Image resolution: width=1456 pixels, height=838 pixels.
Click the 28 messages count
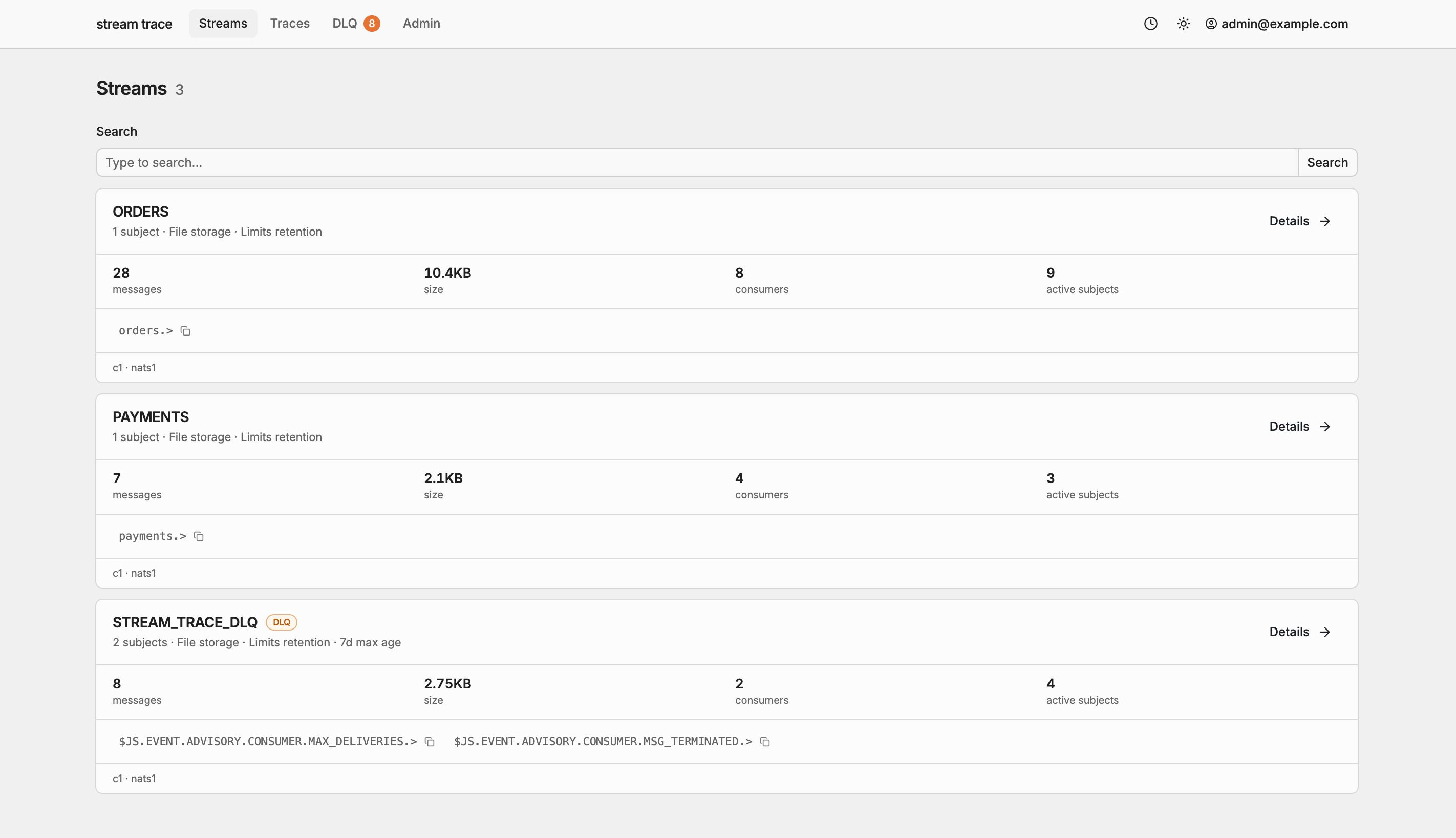point(121,273)
